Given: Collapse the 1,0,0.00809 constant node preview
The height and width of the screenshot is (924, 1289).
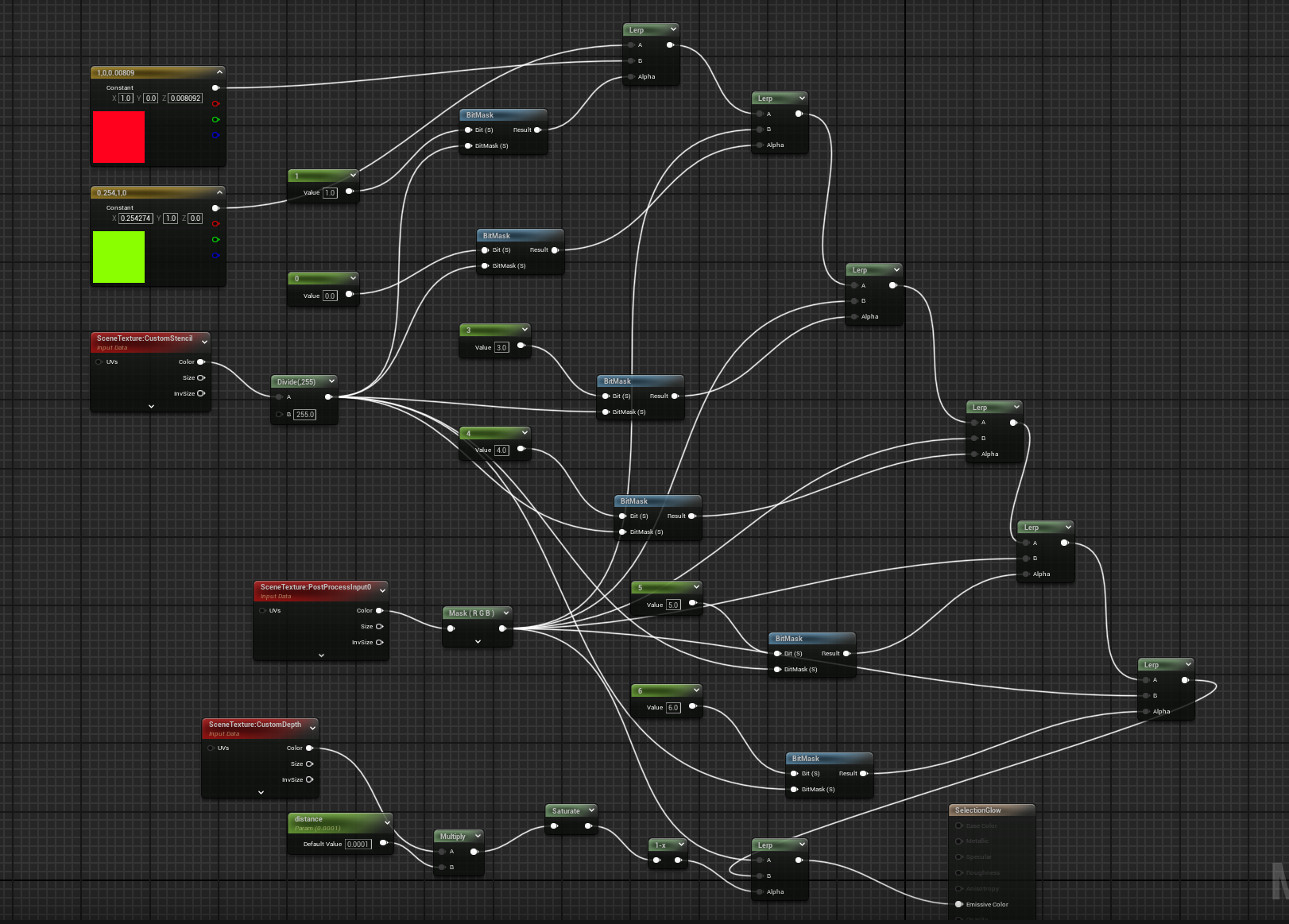Looking at the screenshot, I should click(219, 72).
